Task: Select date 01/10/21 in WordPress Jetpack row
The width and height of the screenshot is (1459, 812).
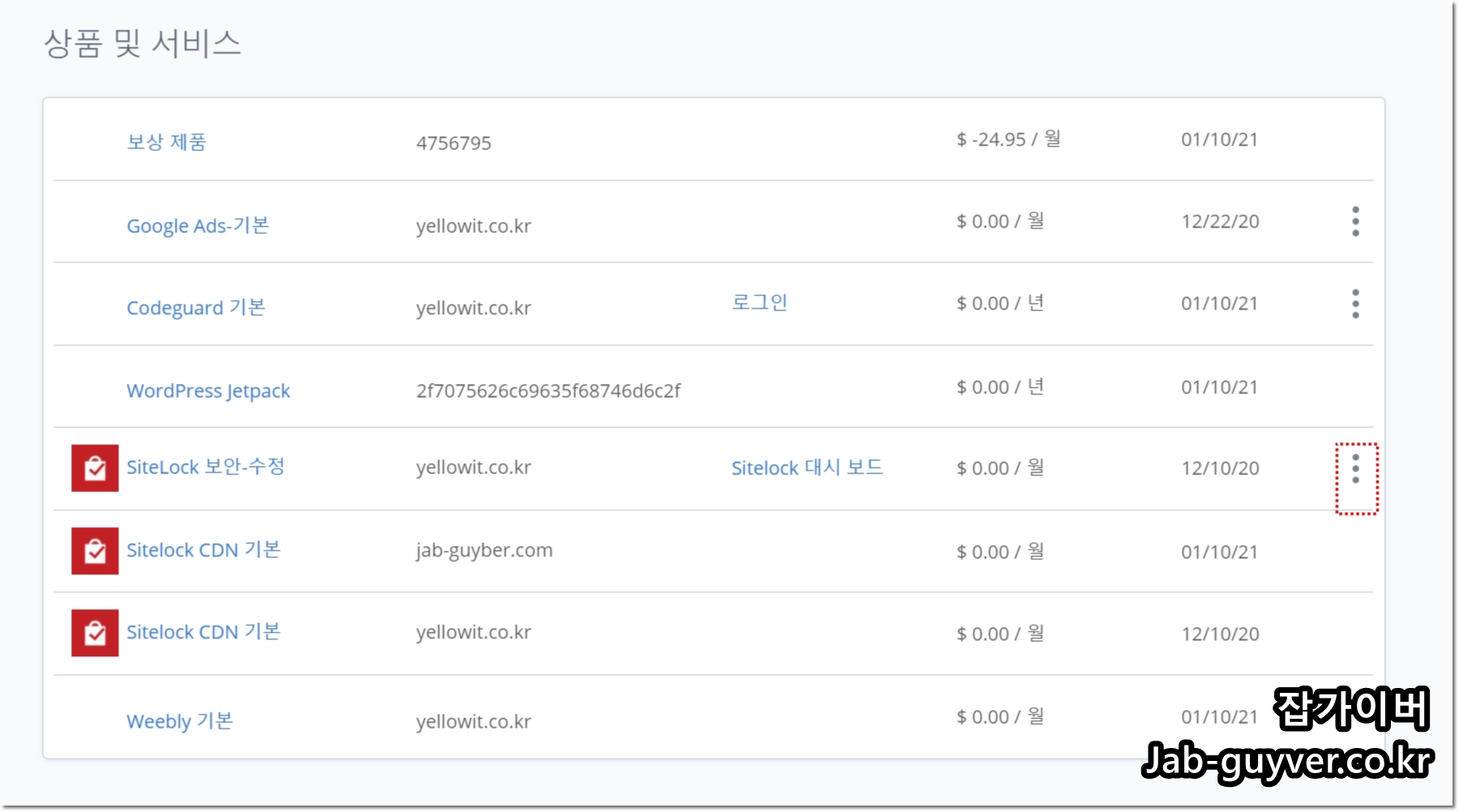Action: coord(1220,387)
